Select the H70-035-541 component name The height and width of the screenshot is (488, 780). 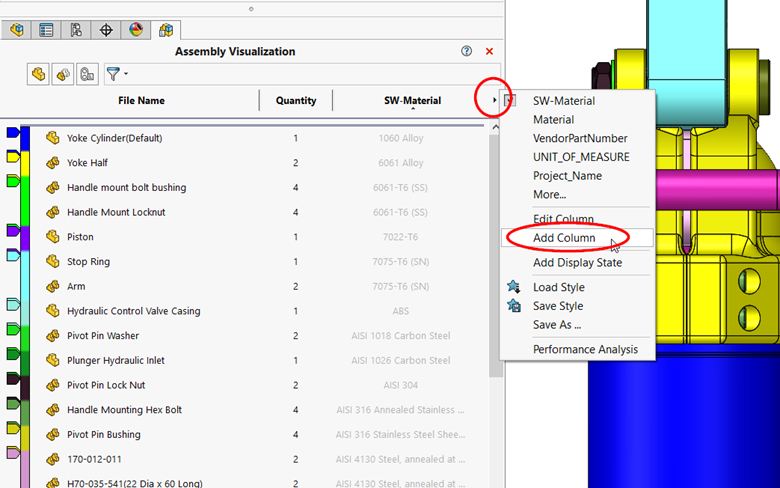135,483
